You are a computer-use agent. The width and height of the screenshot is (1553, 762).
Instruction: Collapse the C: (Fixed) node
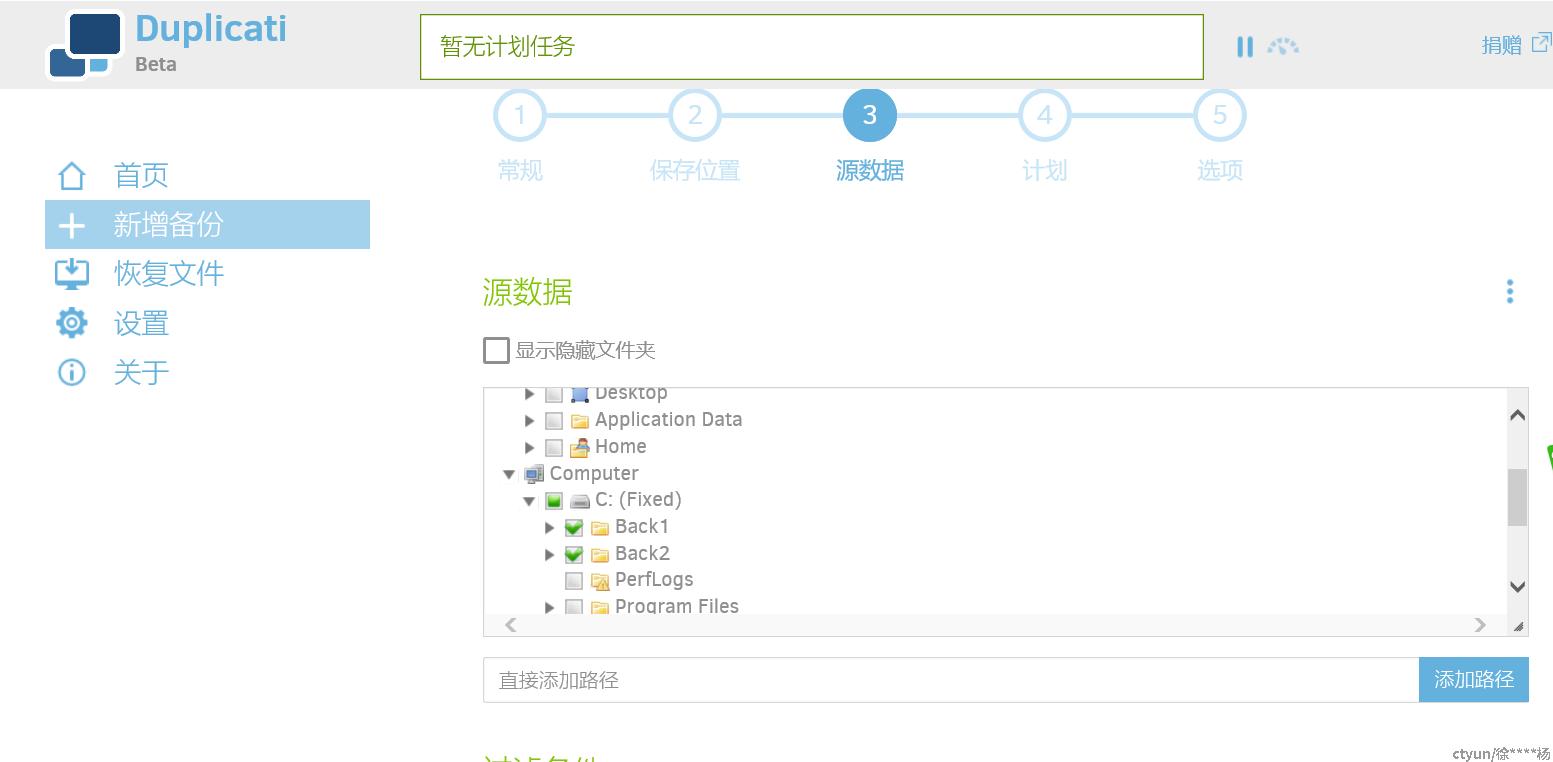click(x=530, y=502)
